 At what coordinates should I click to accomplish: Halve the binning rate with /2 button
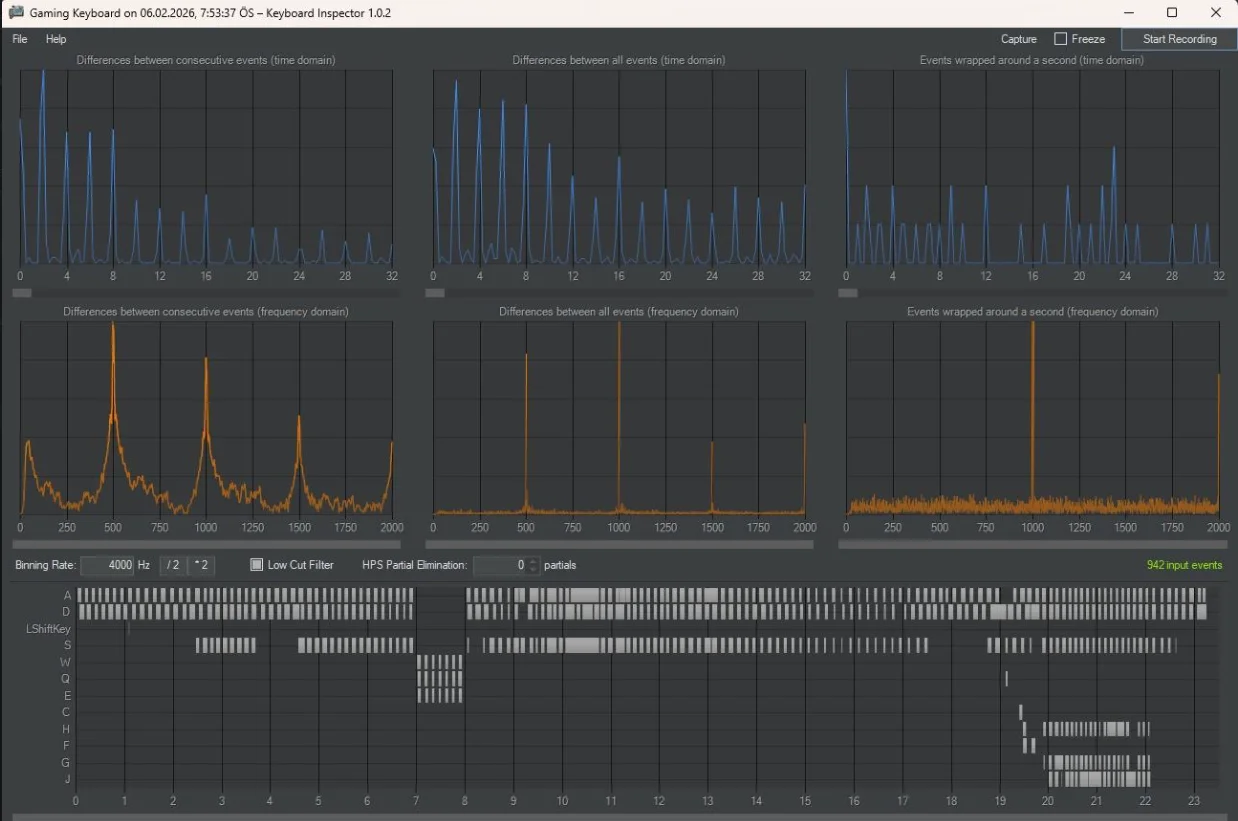click(x=173, y=565)
